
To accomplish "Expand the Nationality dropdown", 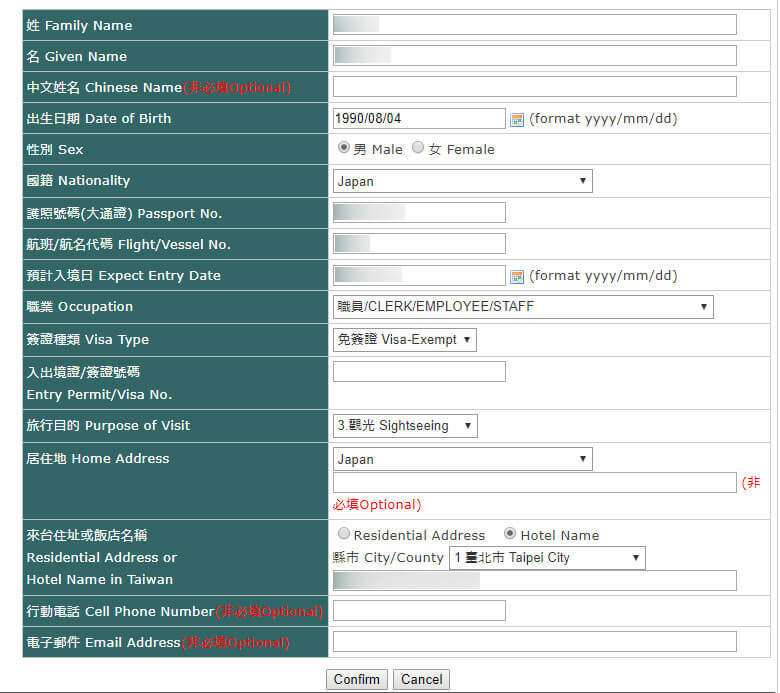I will [463, 181].
